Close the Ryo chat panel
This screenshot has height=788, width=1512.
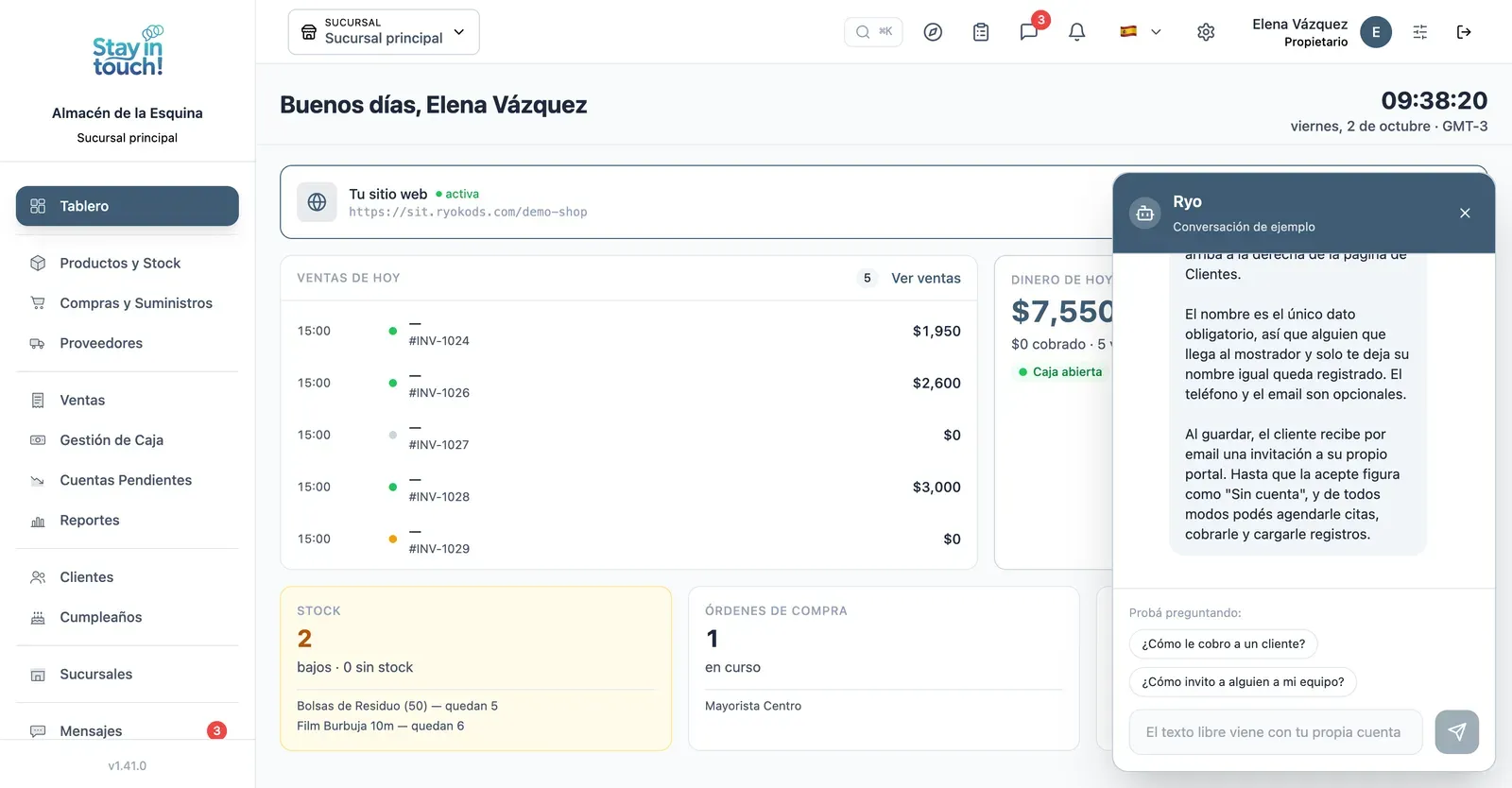[1465, 214]
